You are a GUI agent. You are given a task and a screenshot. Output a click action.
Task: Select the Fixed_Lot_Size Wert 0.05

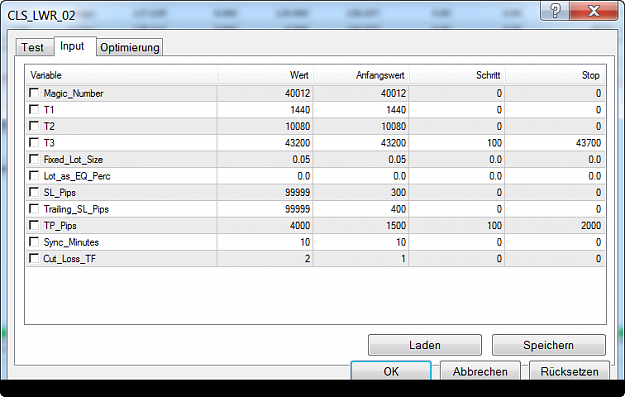[301, 159]
